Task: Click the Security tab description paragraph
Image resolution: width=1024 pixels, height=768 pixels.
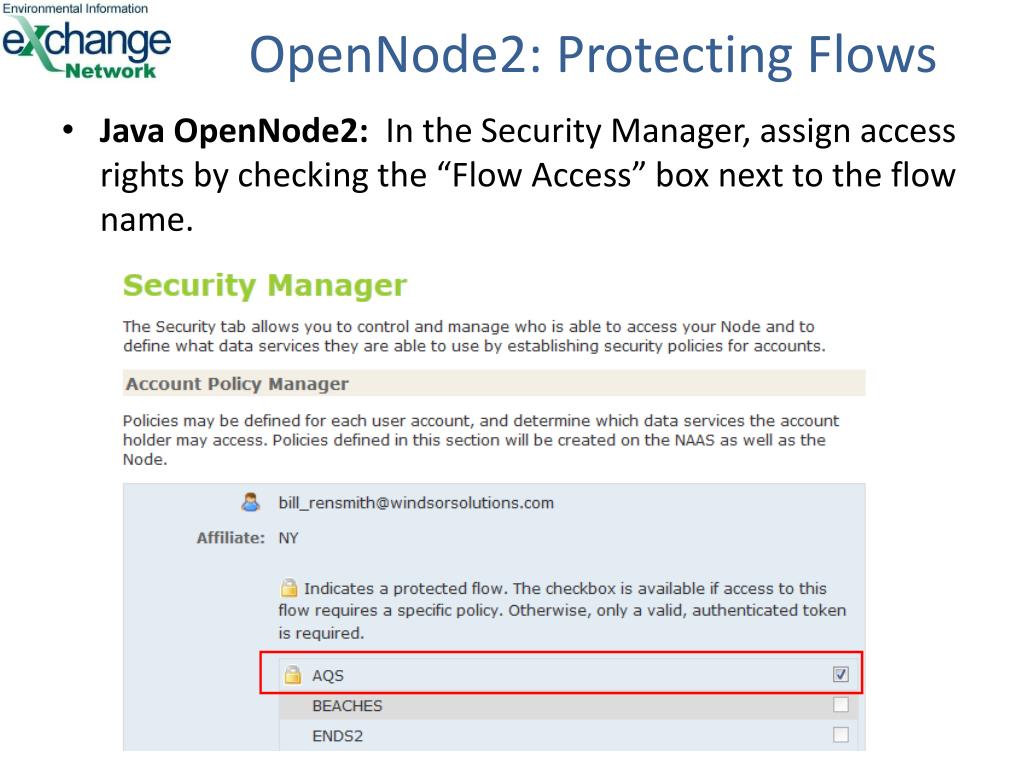Action: (474, 336)
